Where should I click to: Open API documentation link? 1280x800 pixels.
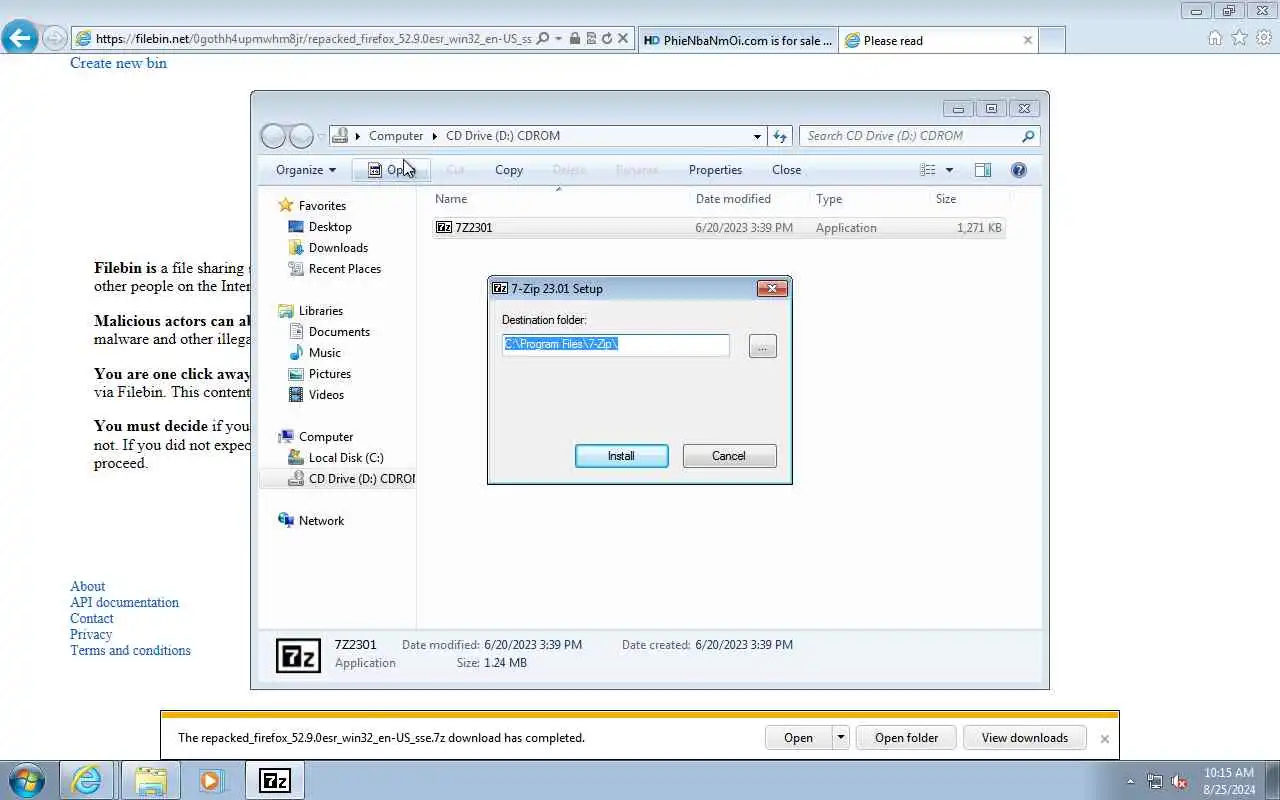tap(124, 603)
